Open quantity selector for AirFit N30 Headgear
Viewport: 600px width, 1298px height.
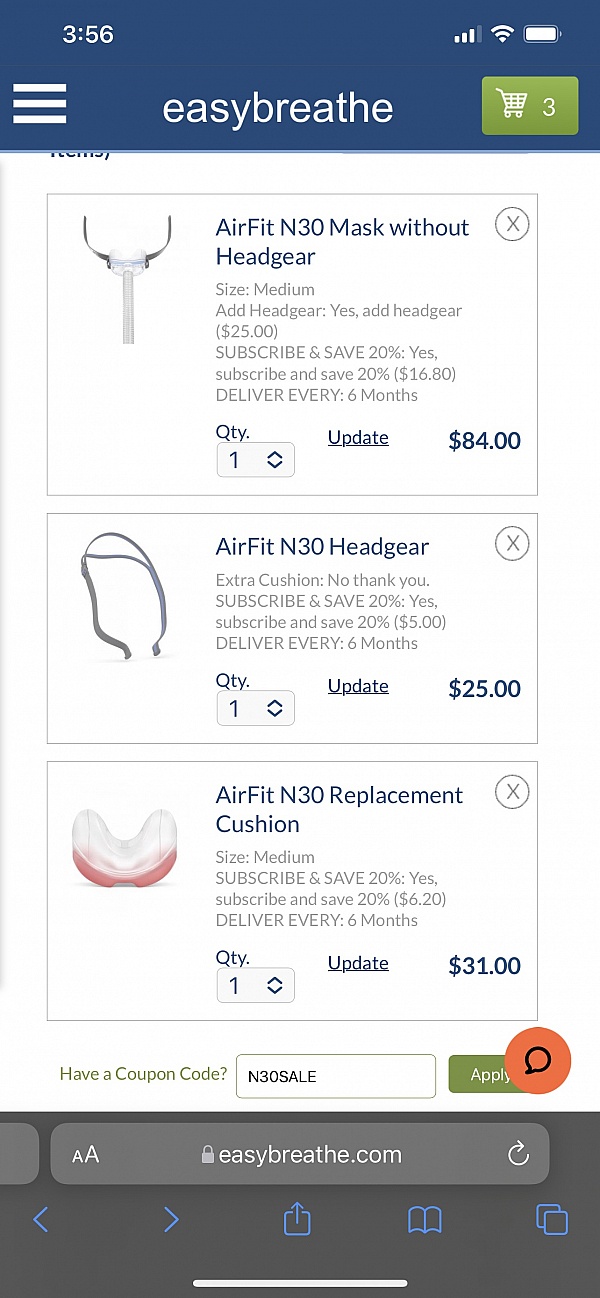click(x=255, y=709)
